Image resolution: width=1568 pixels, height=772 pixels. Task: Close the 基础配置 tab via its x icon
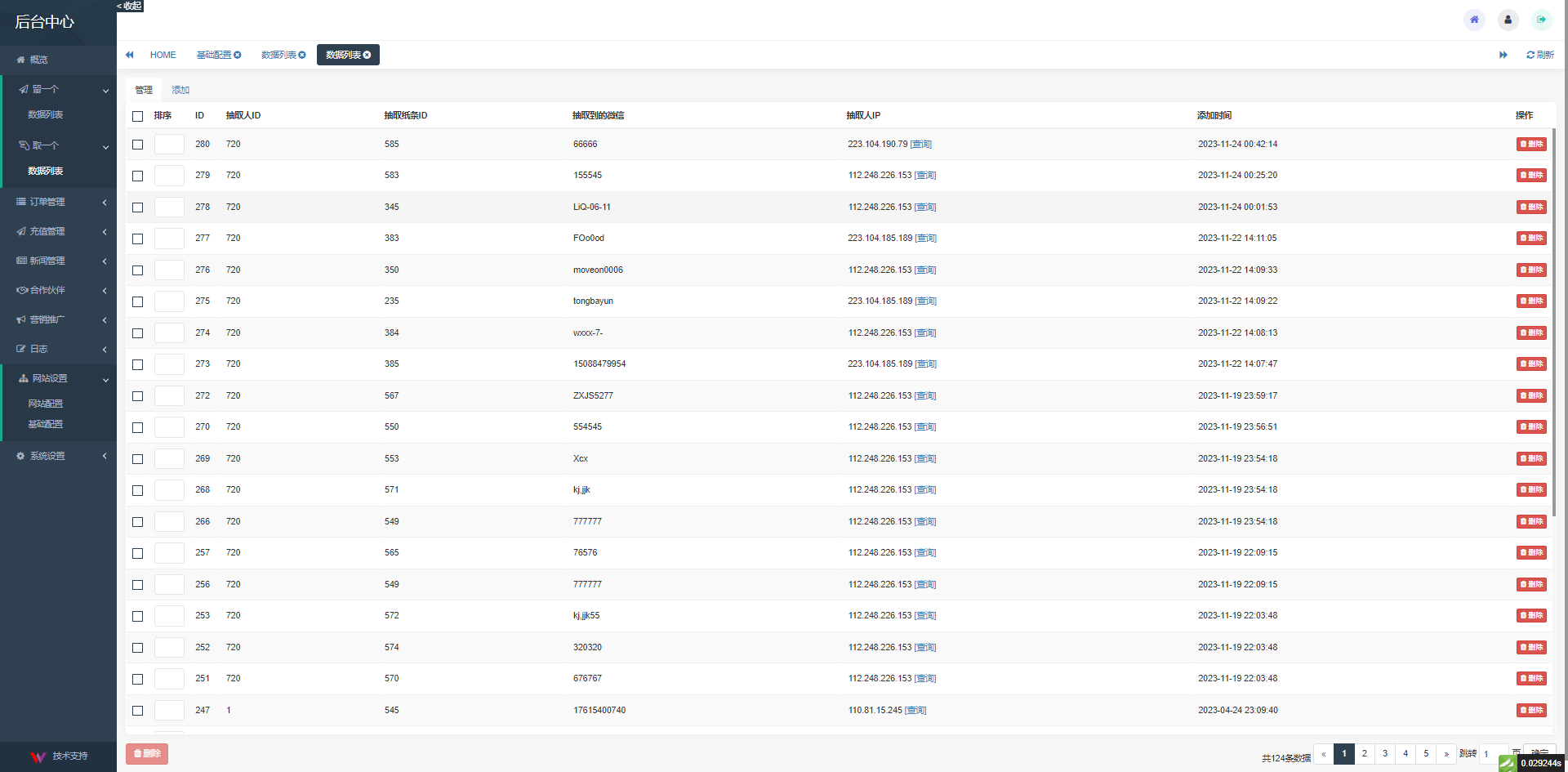pos(238,55)
